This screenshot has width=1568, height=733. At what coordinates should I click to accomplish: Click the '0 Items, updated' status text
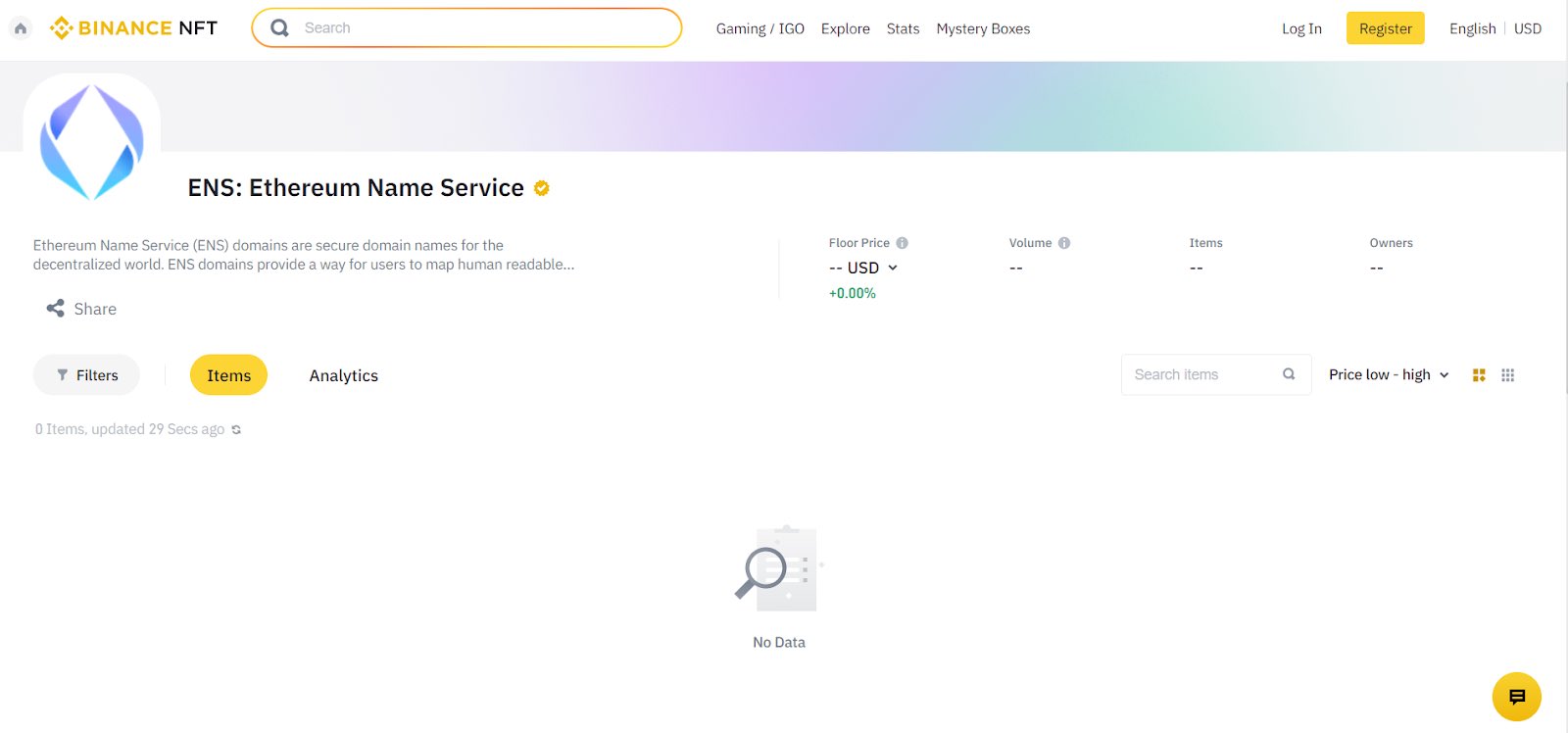pyautogui.click(x=129, y=429)
